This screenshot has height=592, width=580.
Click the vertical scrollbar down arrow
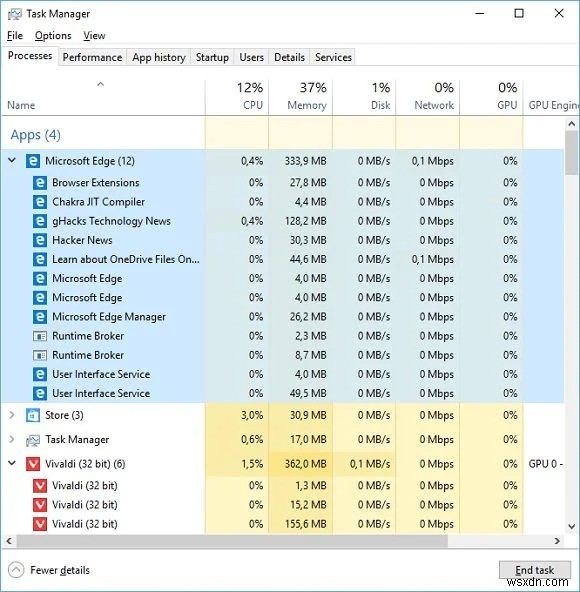click(571, 526)
